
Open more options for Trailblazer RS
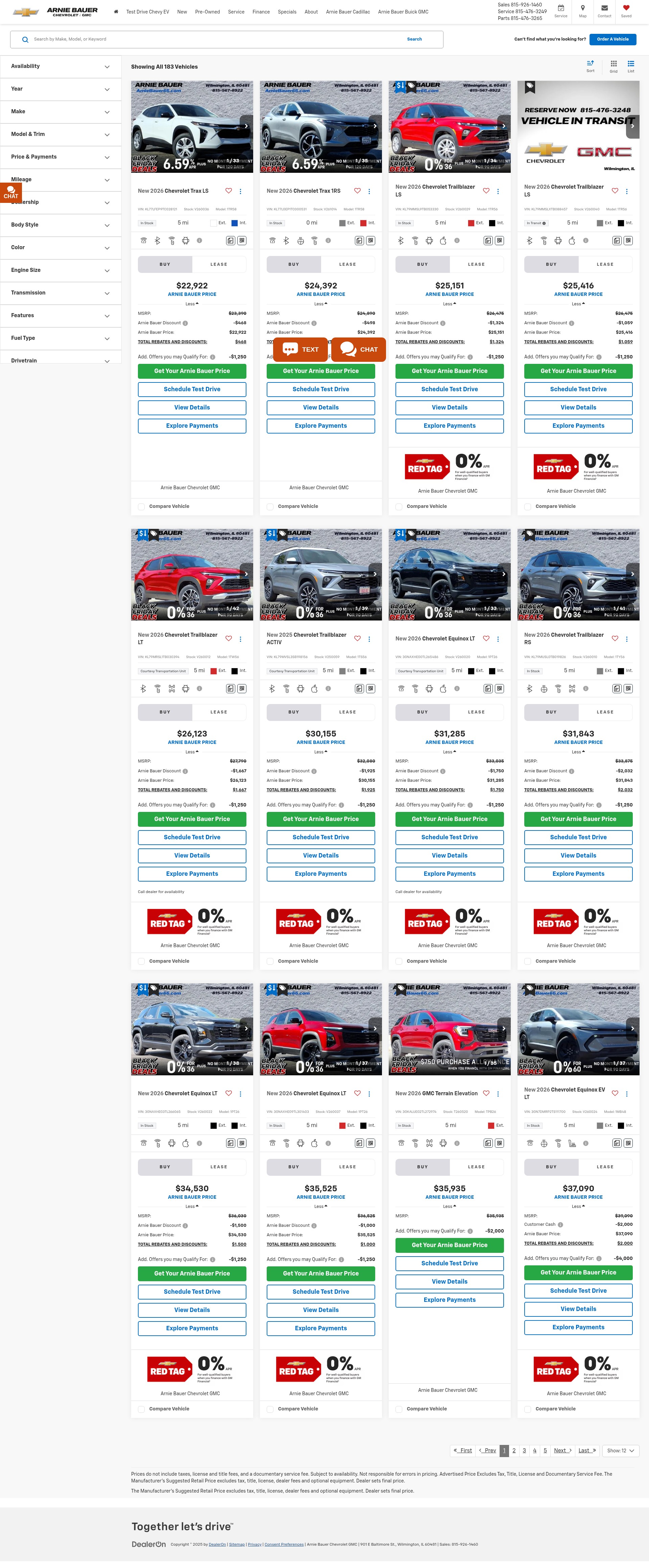[627, 639]
